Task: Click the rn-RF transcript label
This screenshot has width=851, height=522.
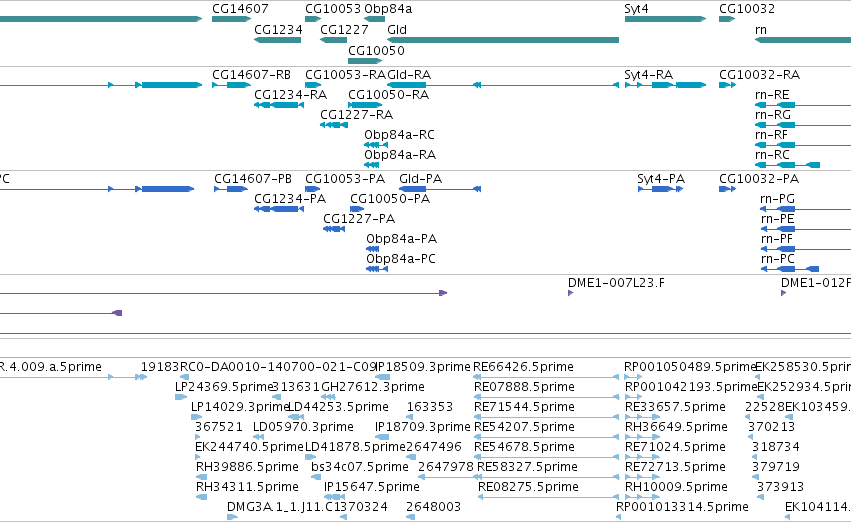Action: (x=771, y=135)
